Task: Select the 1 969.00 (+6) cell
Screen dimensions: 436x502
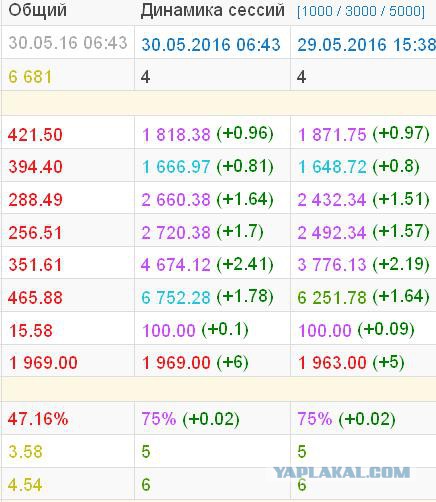Action: click(212, 362)
